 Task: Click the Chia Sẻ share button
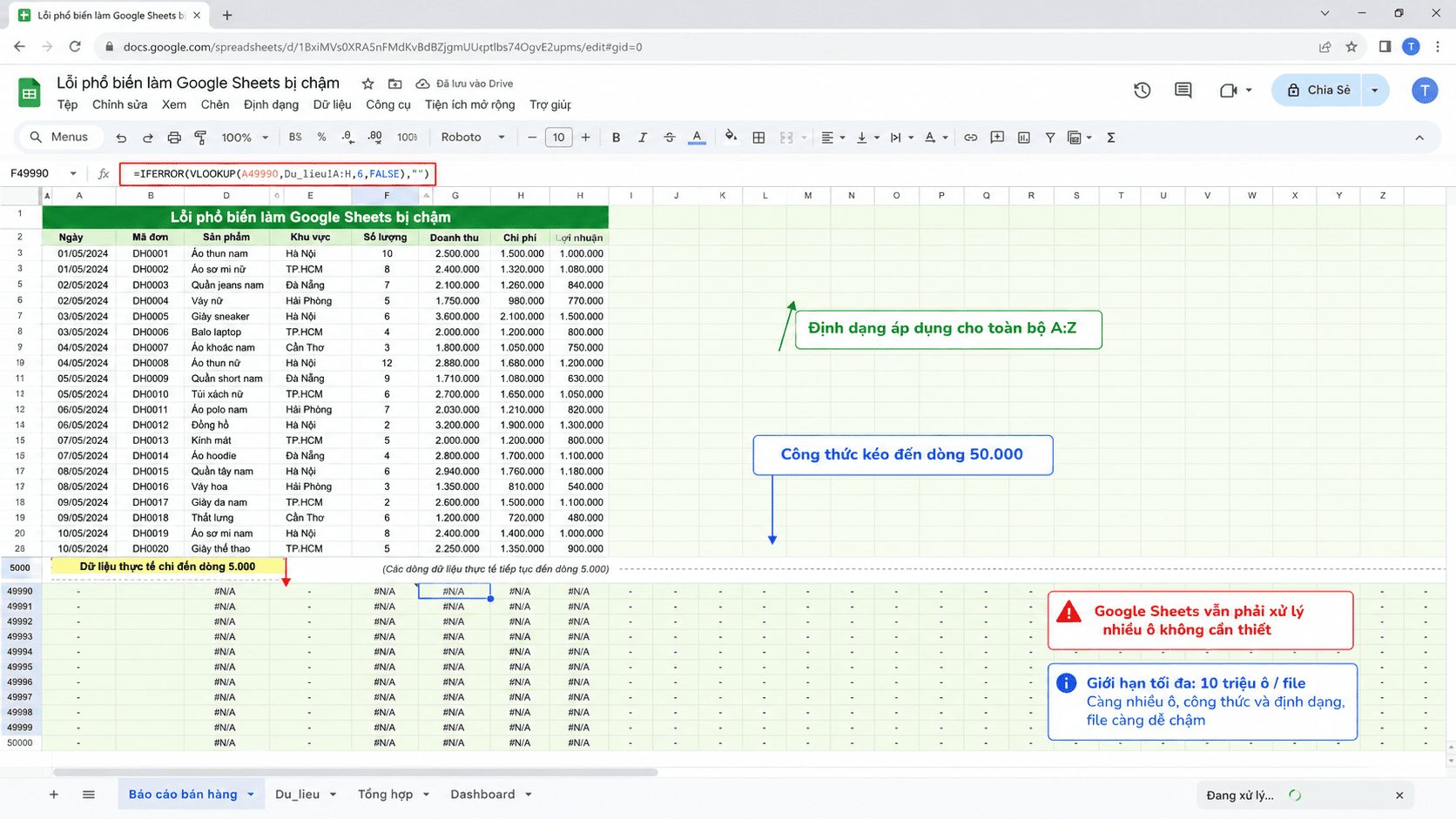coord(1317,90)
